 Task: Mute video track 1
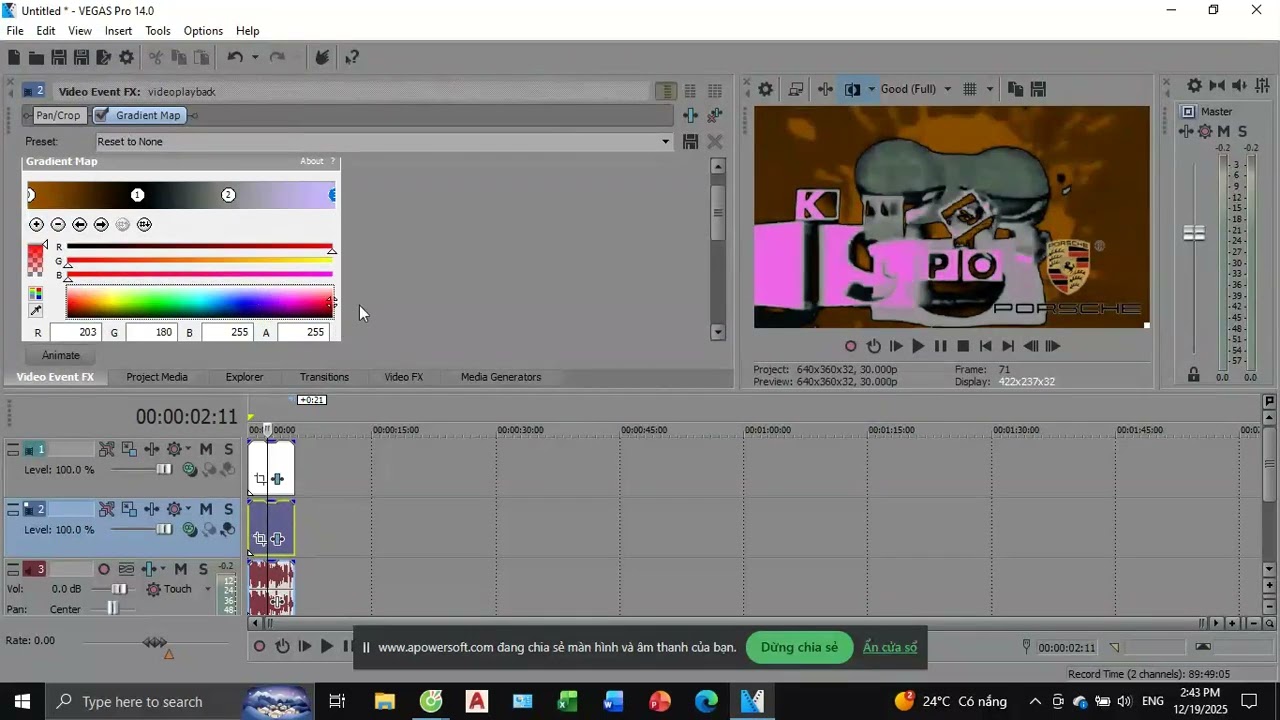click(206, 449)
